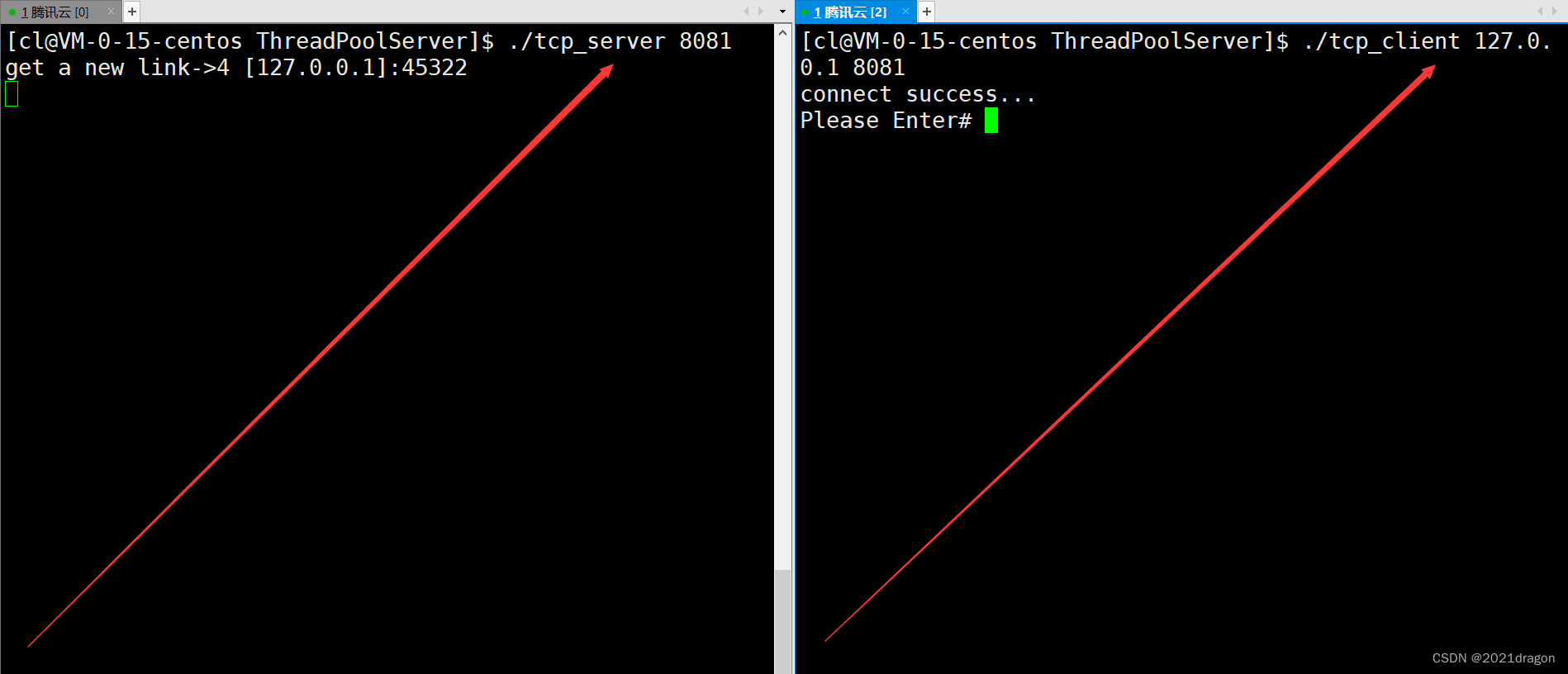Click the green connection dot on 腾讯云 [2]
The image size is (1568, 674).
coord(805,12)
